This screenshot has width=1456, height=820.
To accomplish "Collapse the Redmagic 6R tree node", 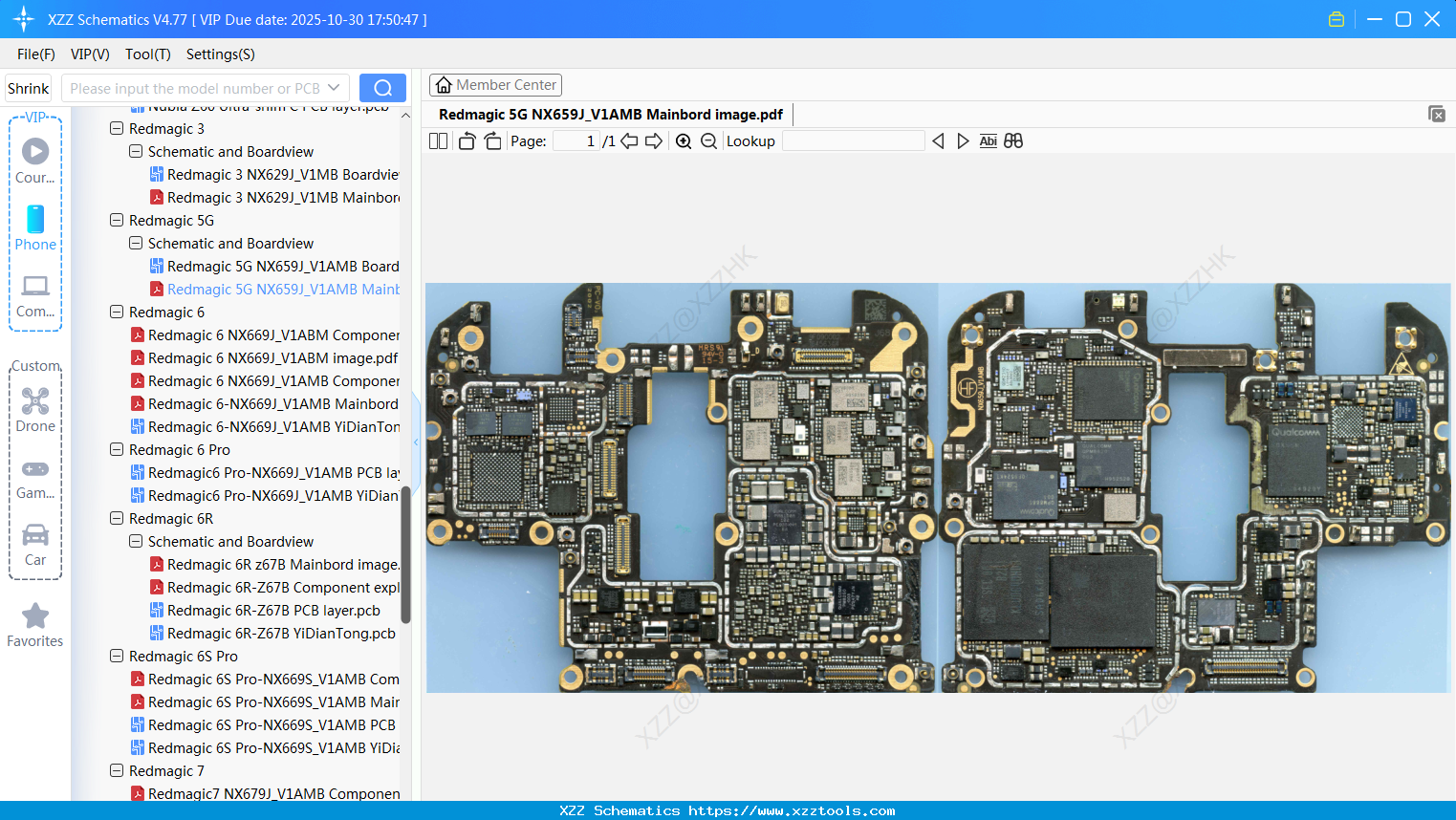I will point(116,518).
